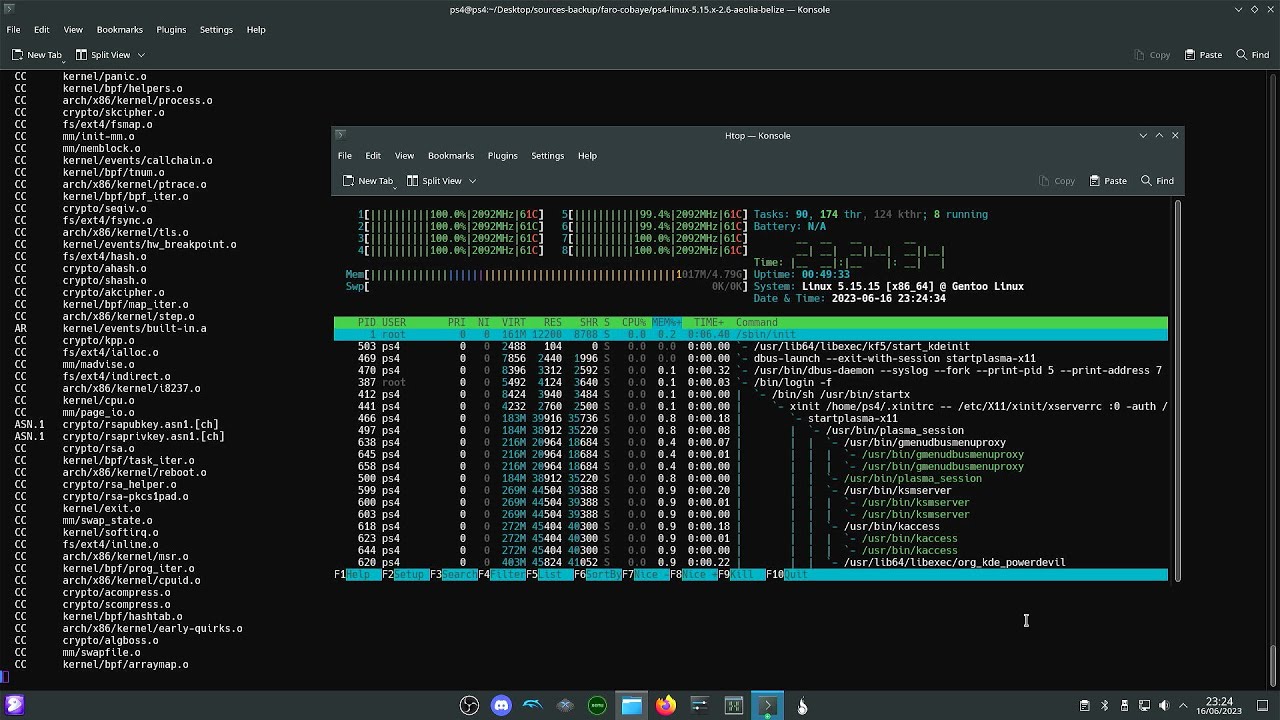Open System Settings sliders icon in taskbar
Screen dimensions: 1280x720
coord(699,706)
